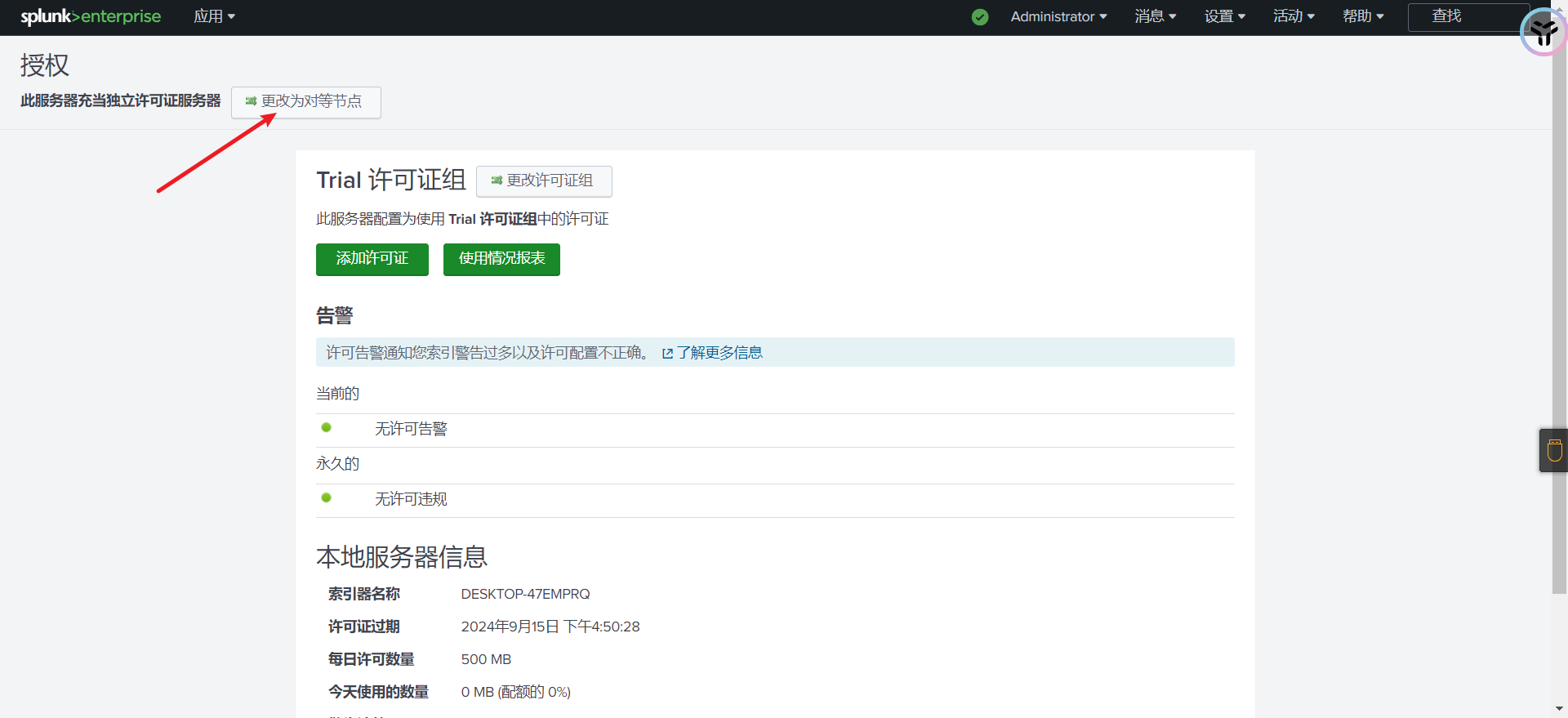Click the small icon in 更改许可证组 button
Viewport: 1568px width, 718px height.
click(497, 181)
